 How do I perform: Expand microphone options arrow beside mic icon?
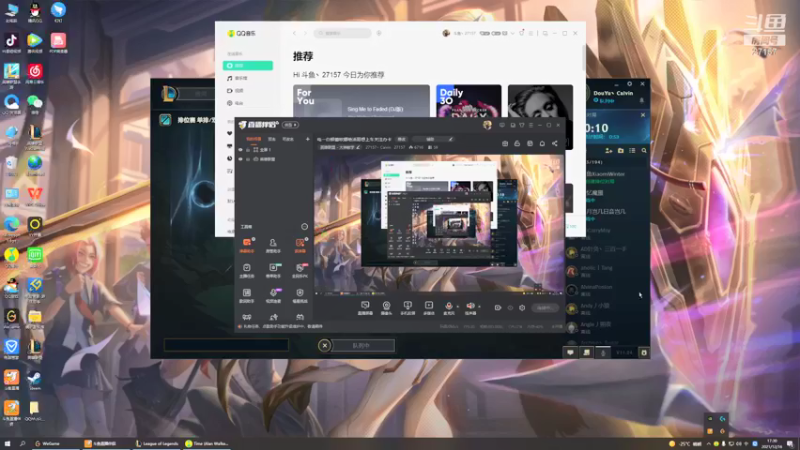(x=457, y=307)
